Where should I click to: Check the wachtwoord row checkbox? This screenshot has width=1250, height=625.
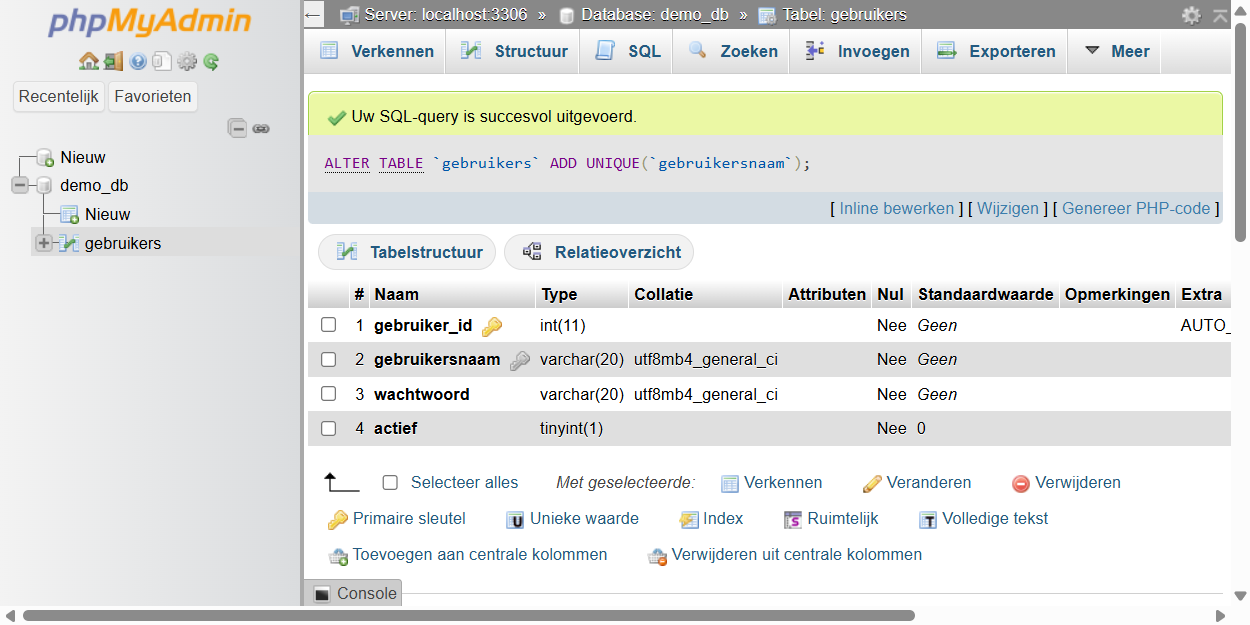point(328,394)
